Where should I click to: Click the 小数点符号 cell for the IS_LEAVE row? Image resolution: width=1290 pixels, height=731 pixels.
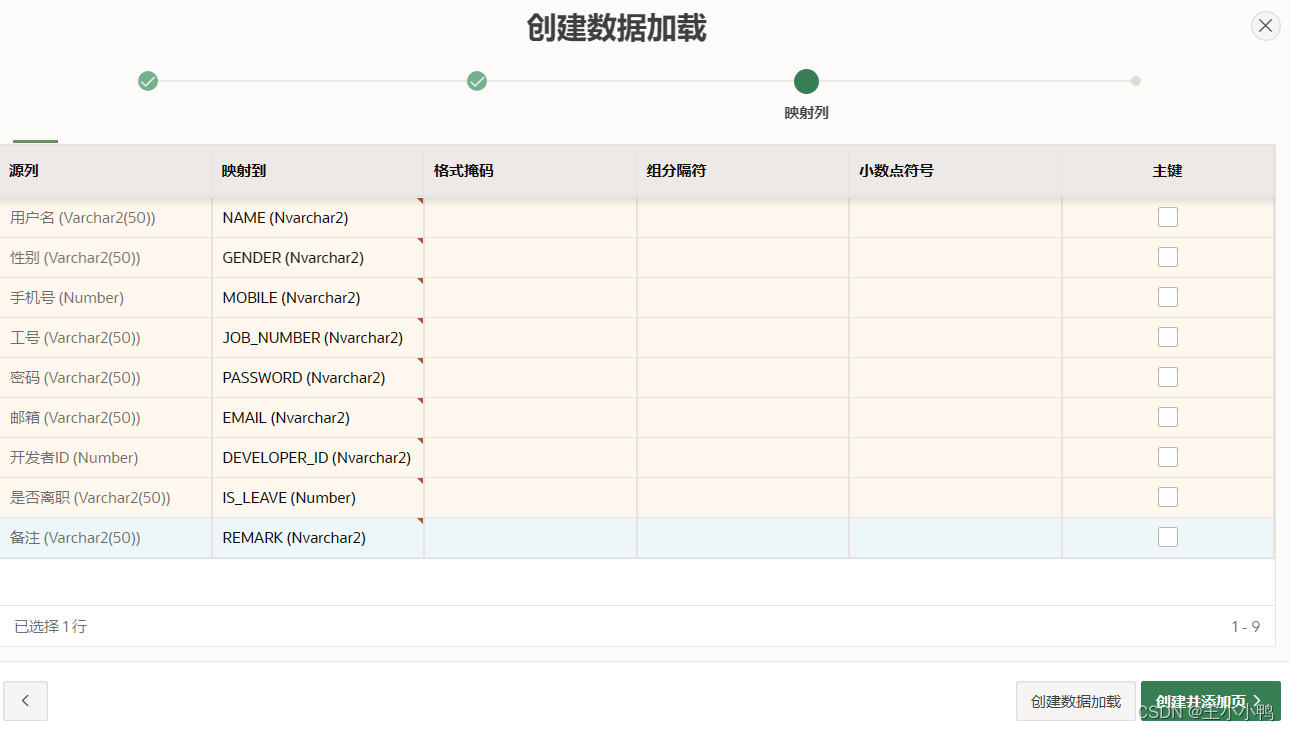coord(955,497)
